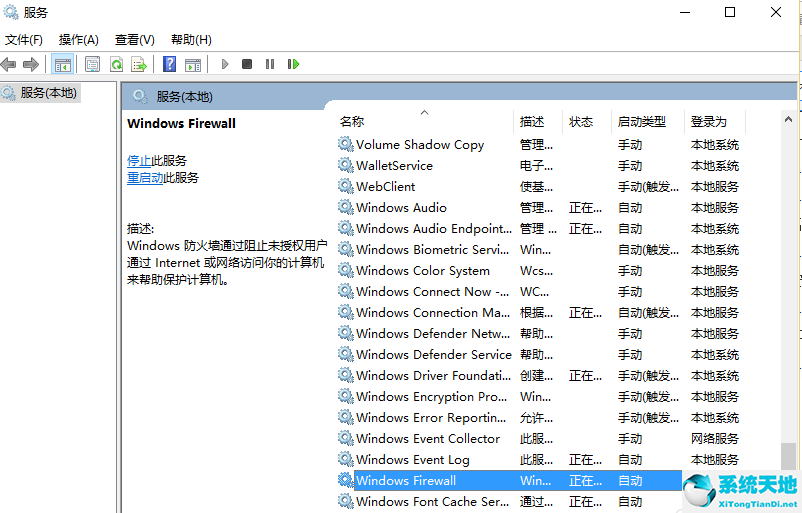Screen dimensions: 802x513
Task: Click the Stop Service square icon
Action: tap(247, 64)
